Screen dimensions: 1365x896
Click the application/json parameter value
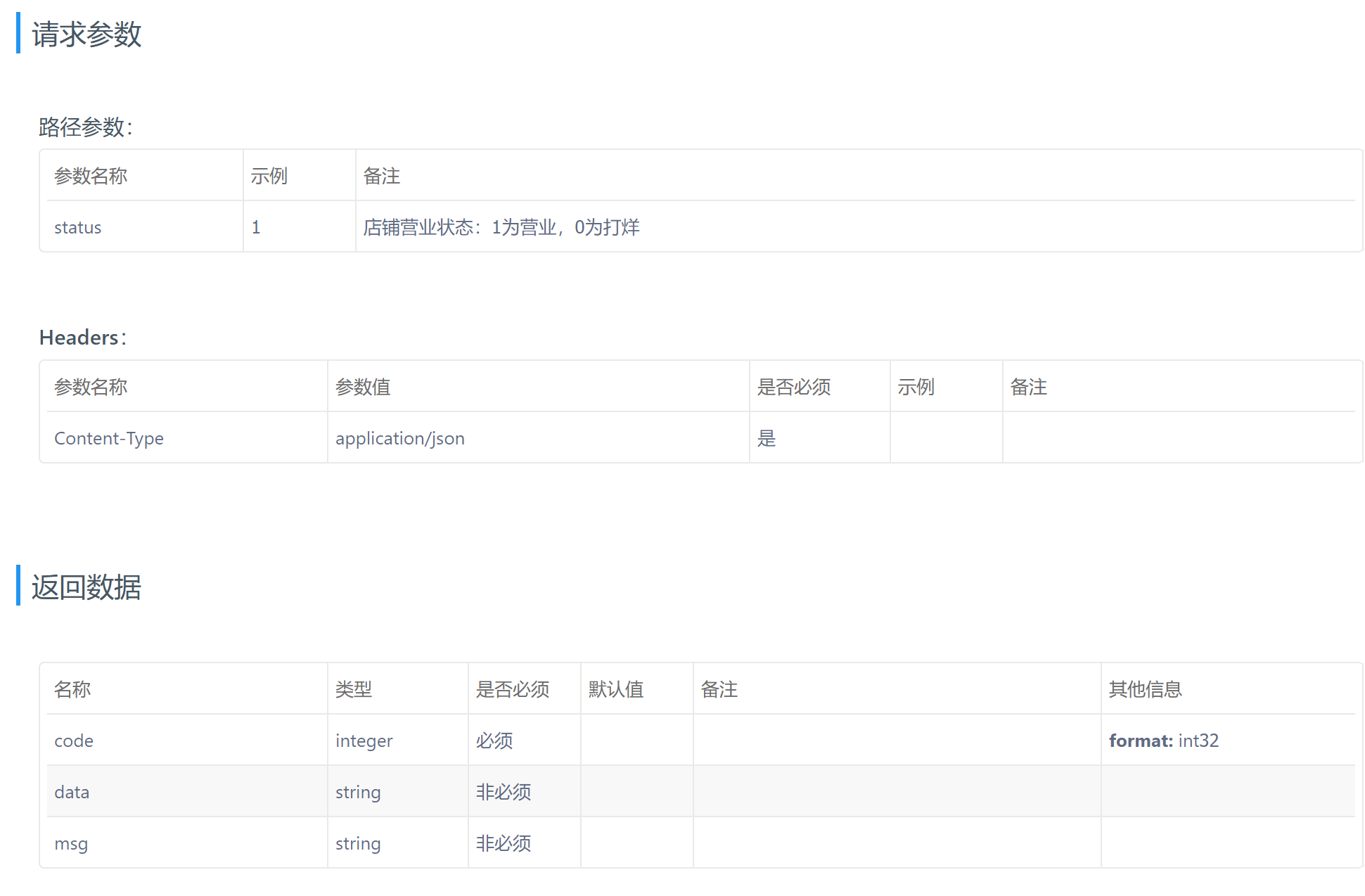coord(399,438)
